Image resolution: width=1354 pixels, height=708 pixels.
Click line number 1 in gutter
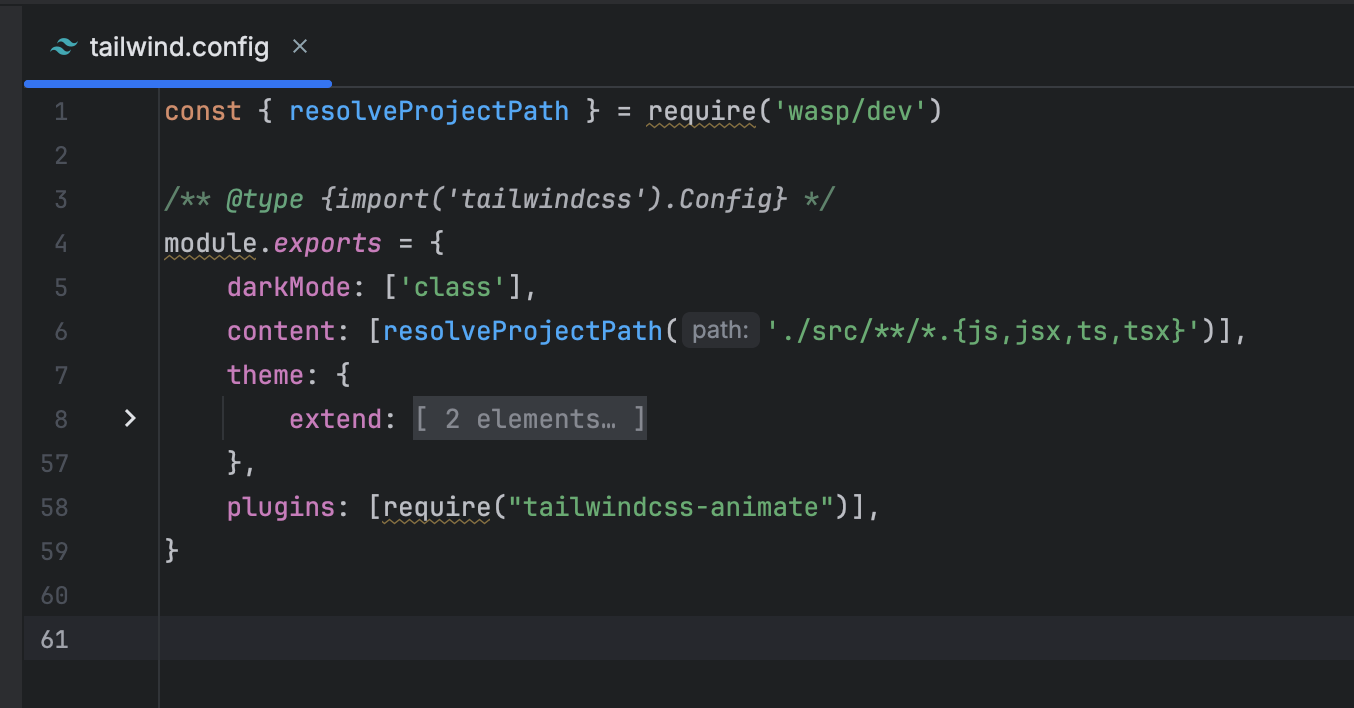click(61, 111)
